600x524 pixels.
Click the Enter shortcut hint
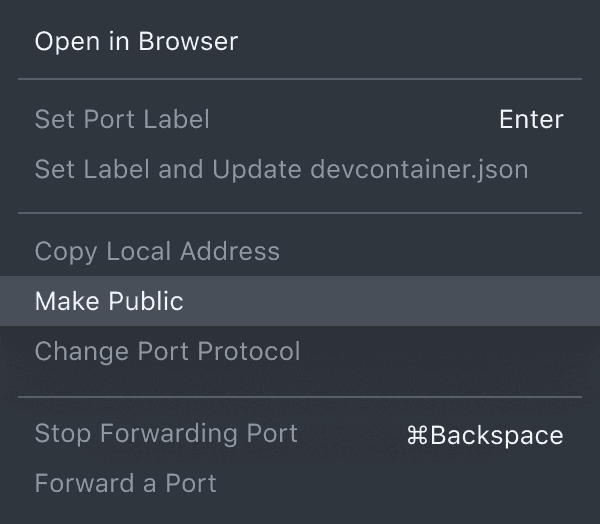[x=531, y=120]
